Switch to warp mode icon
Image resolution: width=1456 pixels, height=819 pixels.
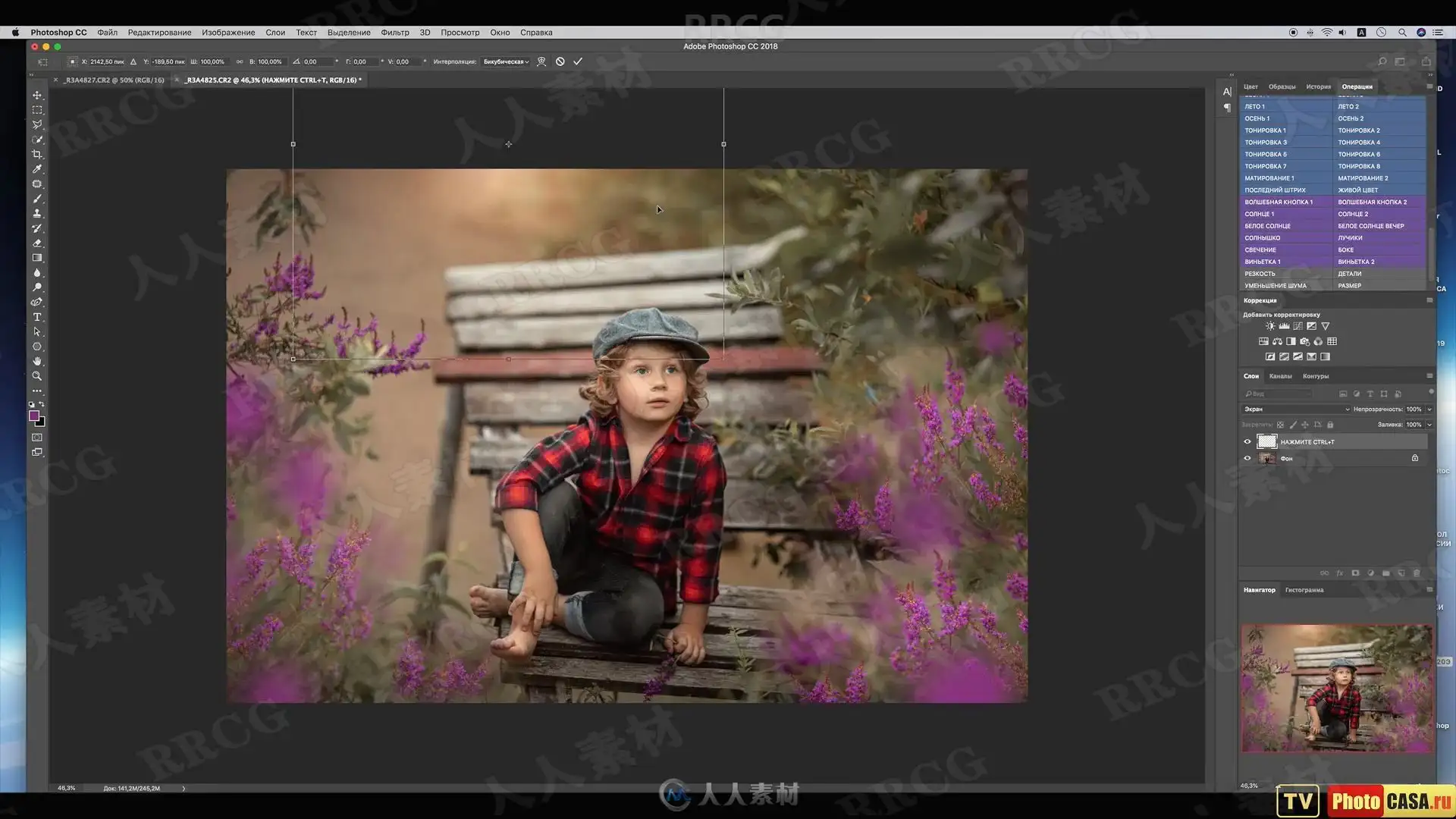pyautogui.click(x=541, y=61)
